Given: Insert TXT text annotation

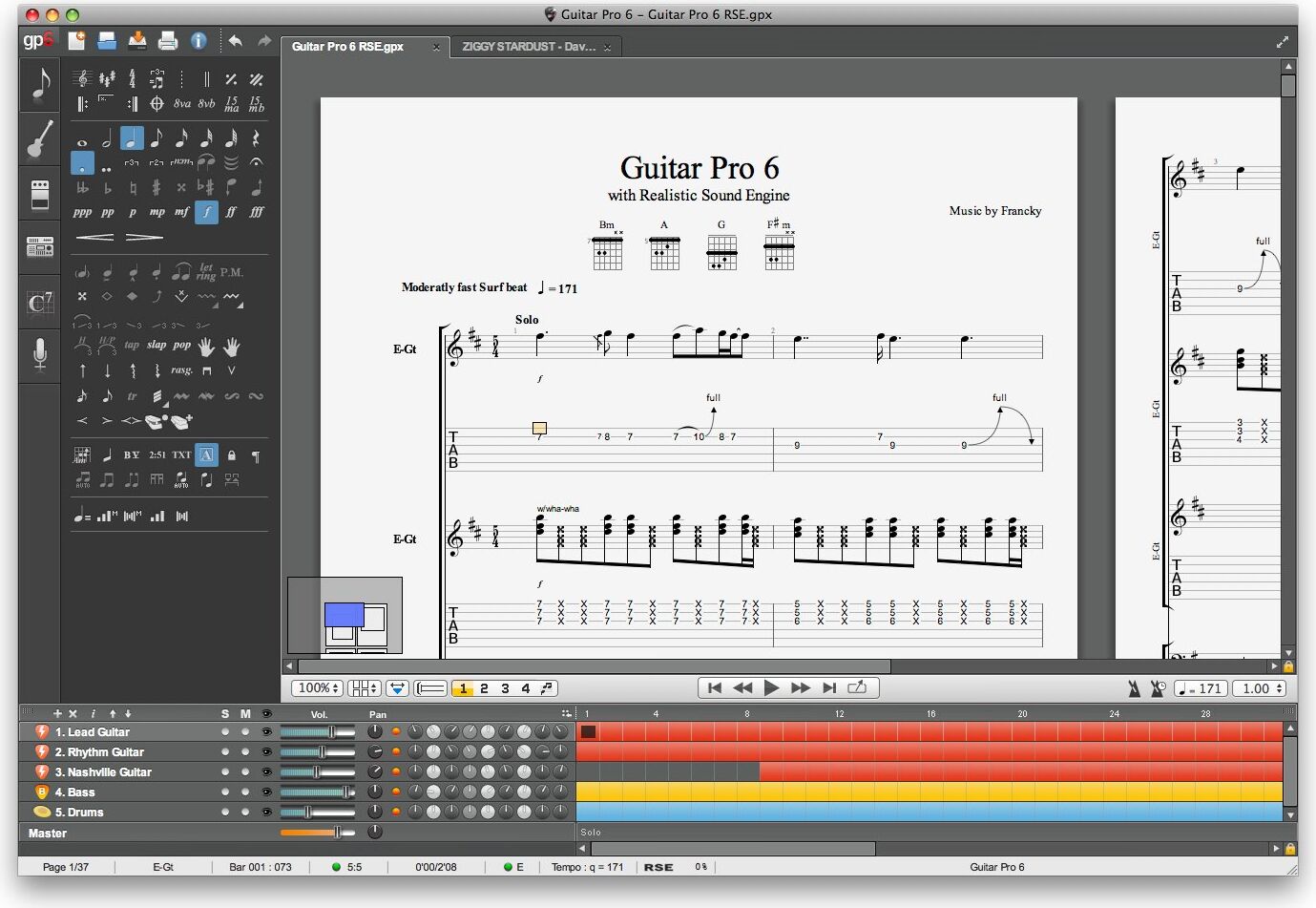Looking at the screenshot, I should pyautogui.click(x=181, y=455).
